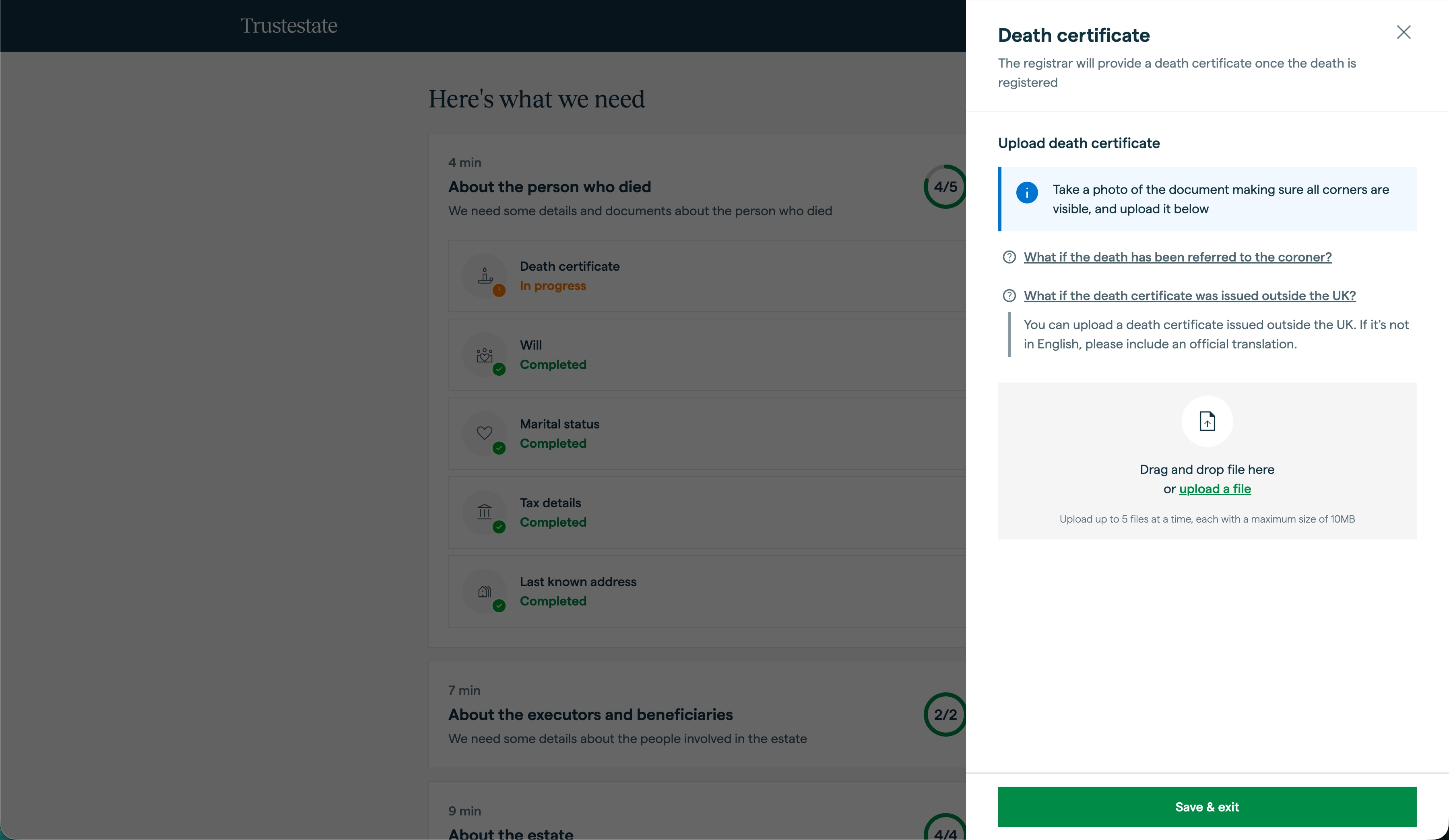Collapse the issued outside the UK question
The width and height of the screenshot is (1449, 840).
[x=1190, y=295]
